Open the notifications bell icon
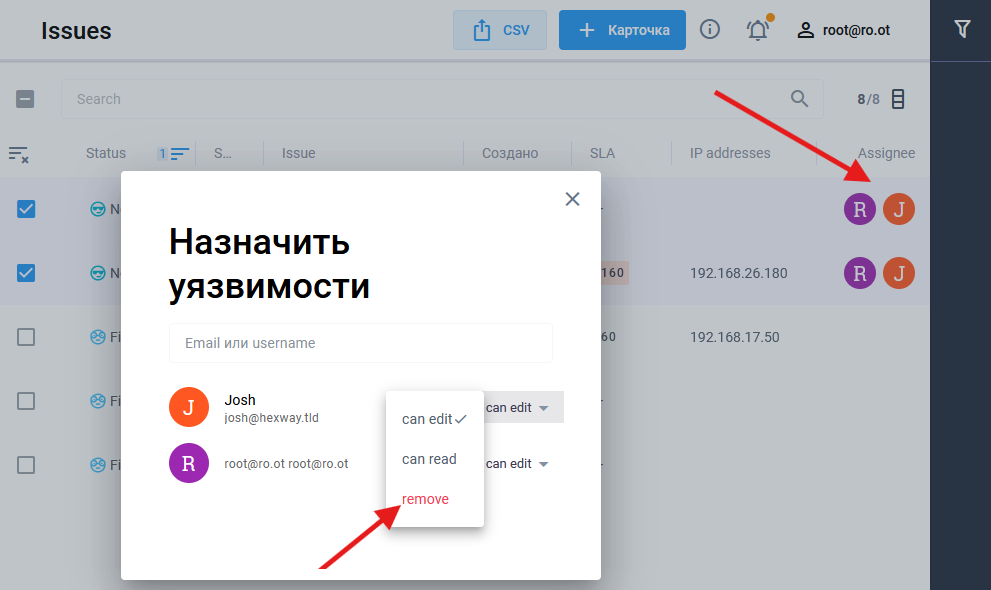Image resolution: width=991 pixels, height=590 pixels. tap(758, 29)
